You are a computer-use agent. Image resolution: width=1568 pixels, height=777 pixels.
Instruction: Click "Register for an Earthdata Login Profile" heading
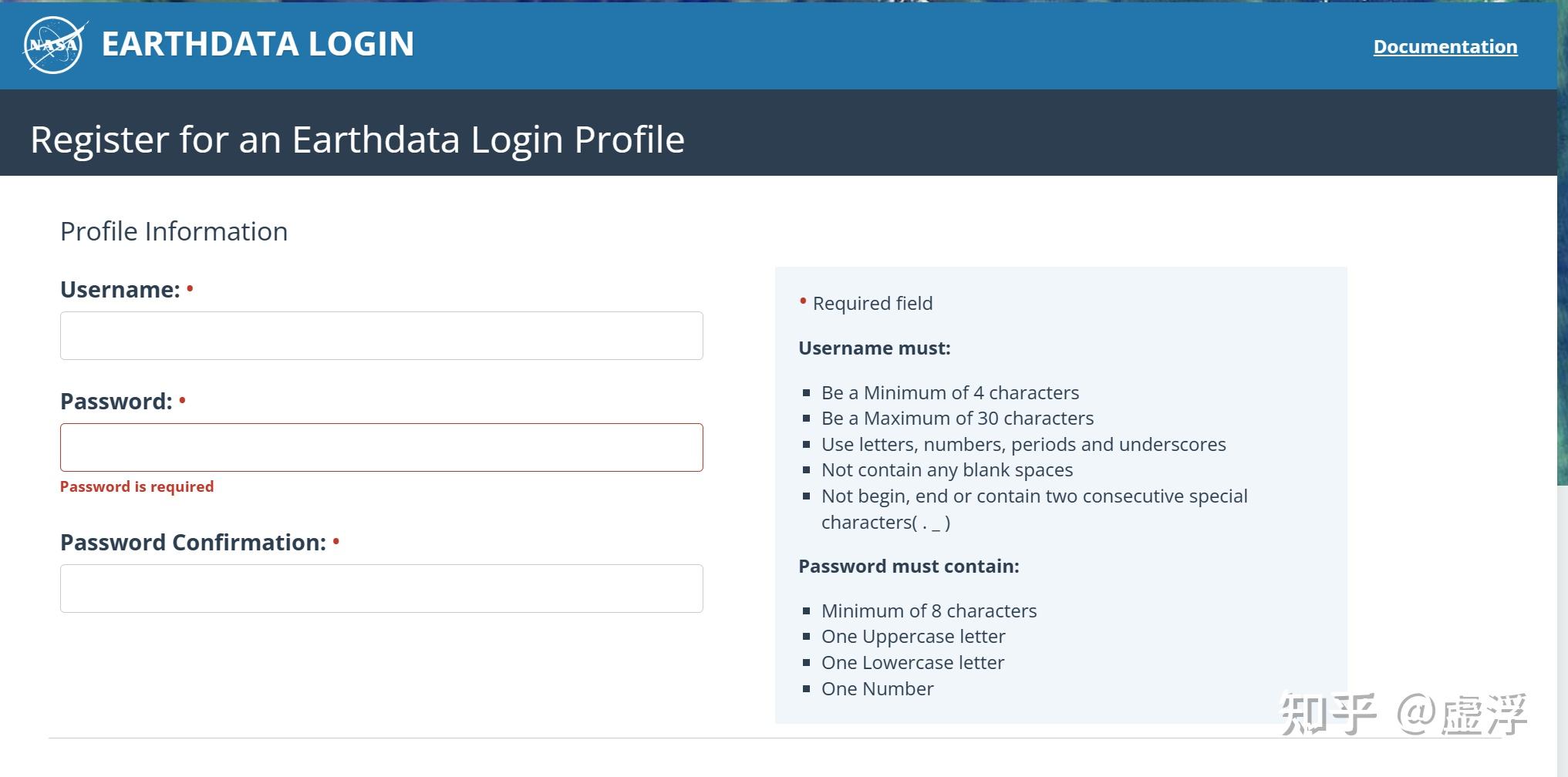(357, 140)
